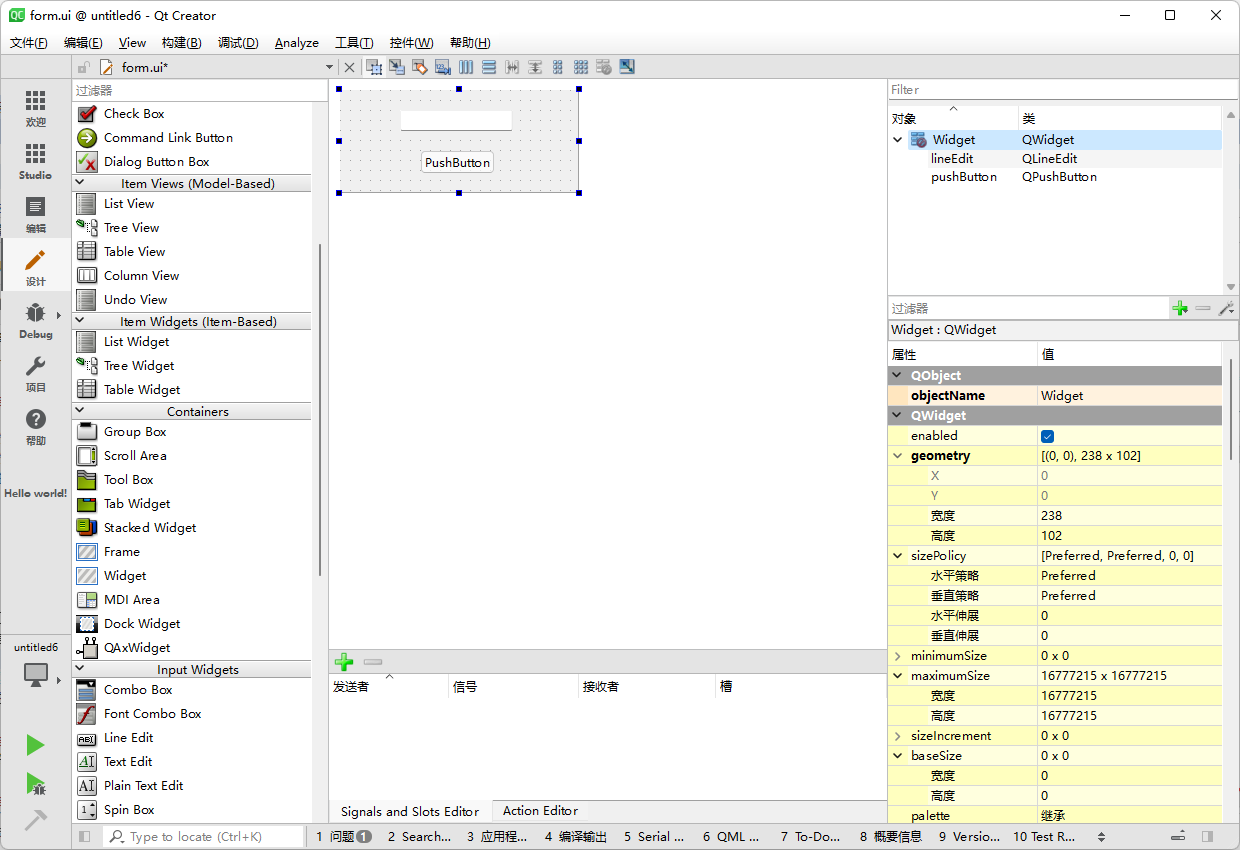The height and width of the screenshot is (850, 1240).
Task: Switch to Signals and Slots Editor tab
Action: [x=410, y=811]
